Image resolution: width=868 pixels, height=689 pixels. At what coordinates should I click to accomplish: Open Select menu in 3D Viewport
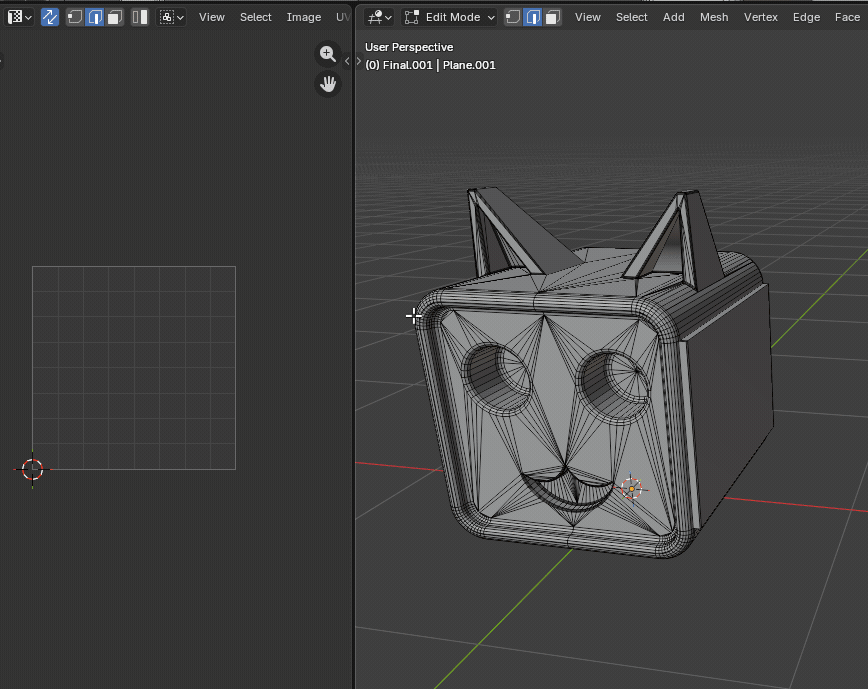pyautogui.click(x=632, y=17)
